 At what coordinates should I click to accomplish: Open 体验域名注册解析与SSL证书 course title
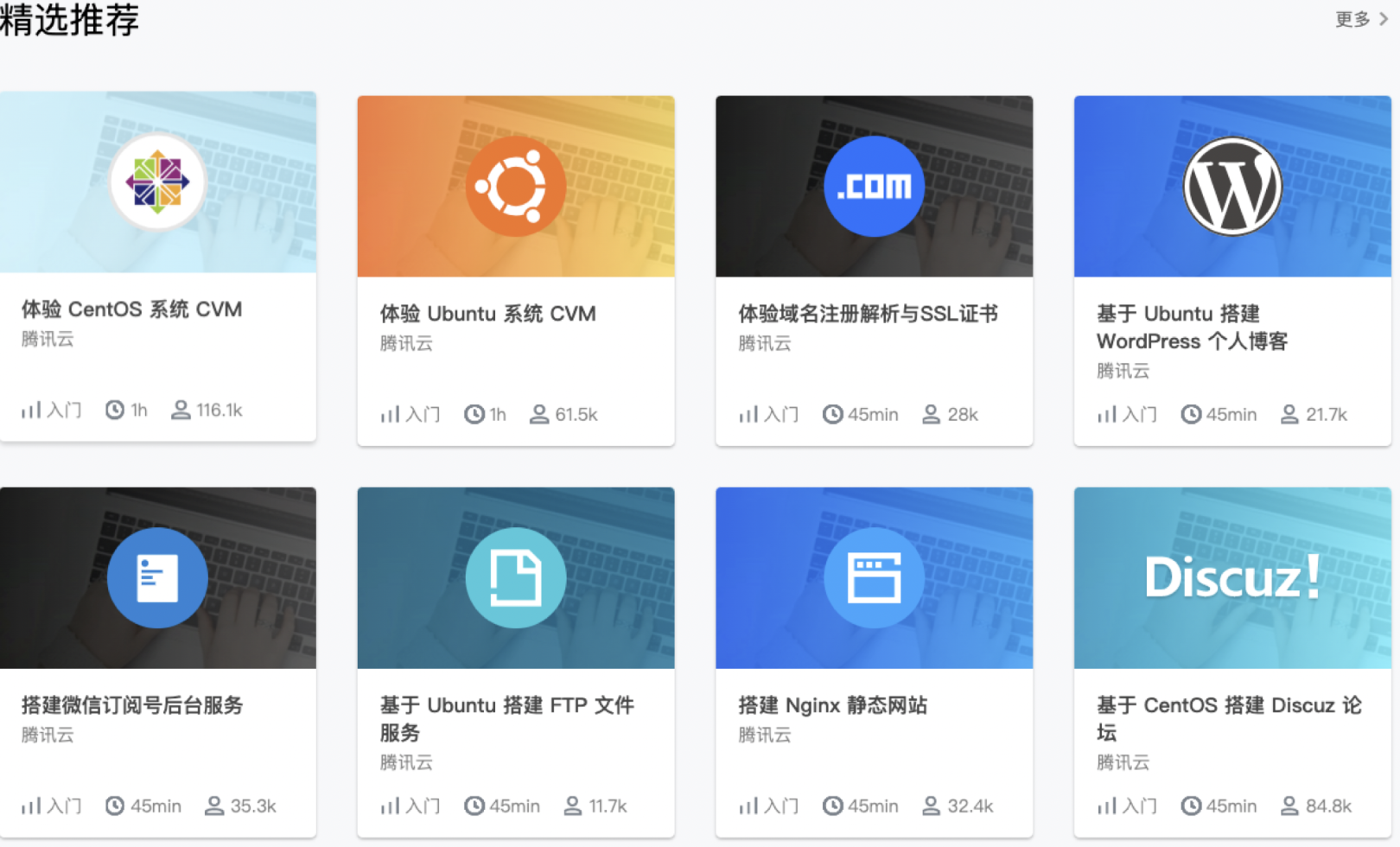(x=868, y=314)
